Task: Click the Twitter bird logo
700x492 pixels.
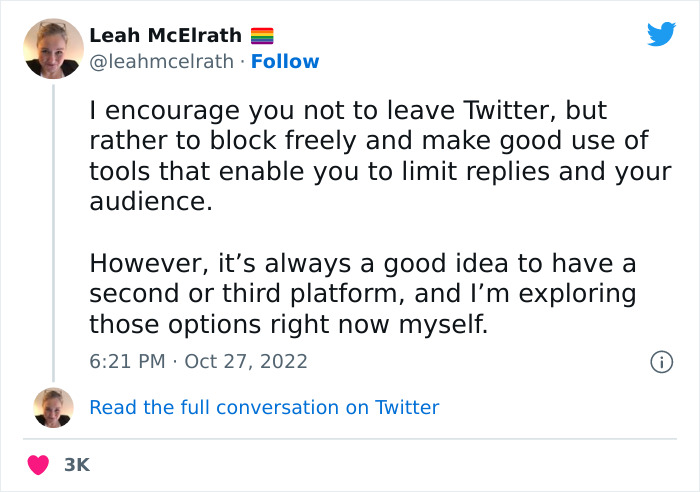Action: click(661, 34)
